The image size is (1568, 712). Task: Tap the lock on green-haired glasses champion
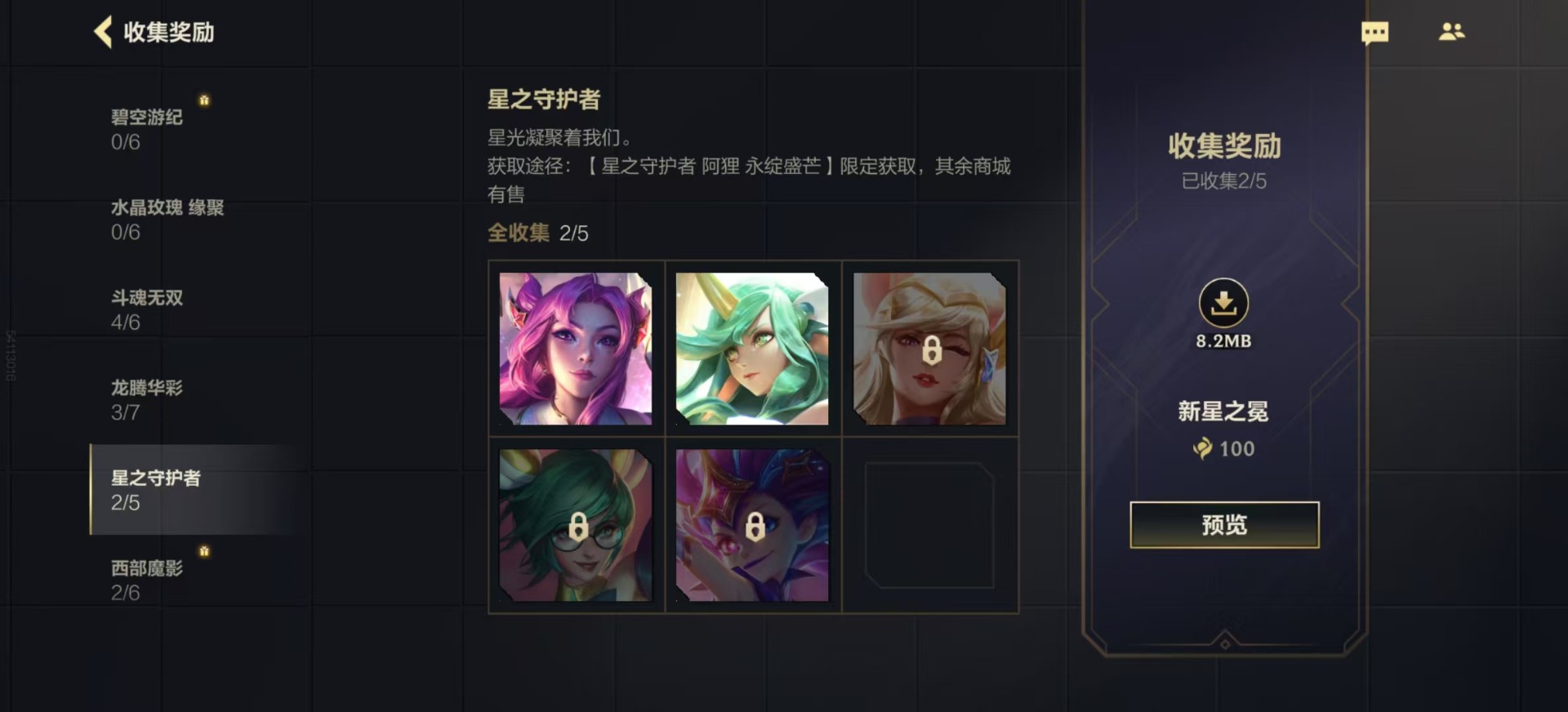tap(578, 527)
